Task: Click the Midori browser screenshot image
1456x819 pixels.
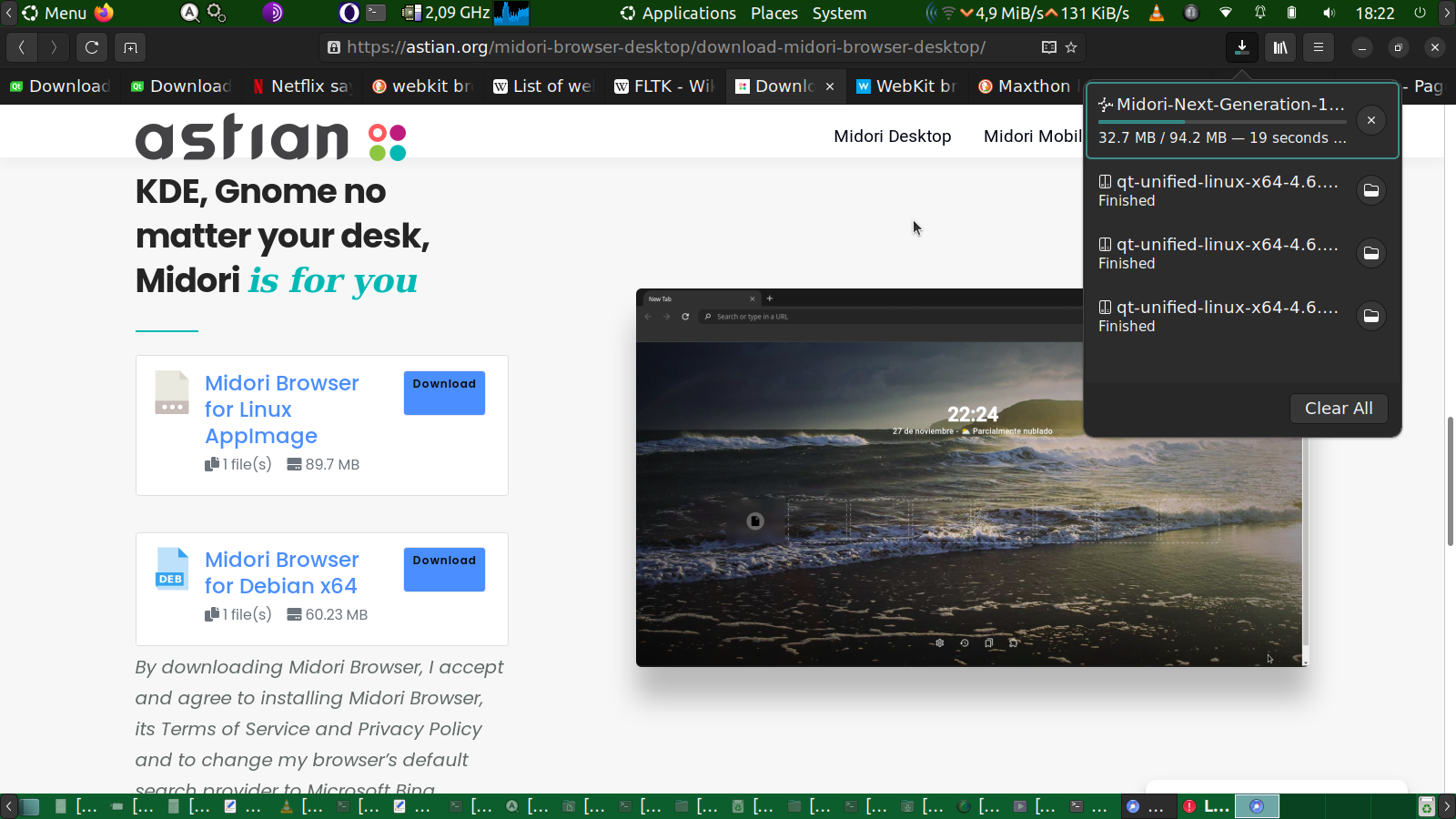Action: [972, 478]
